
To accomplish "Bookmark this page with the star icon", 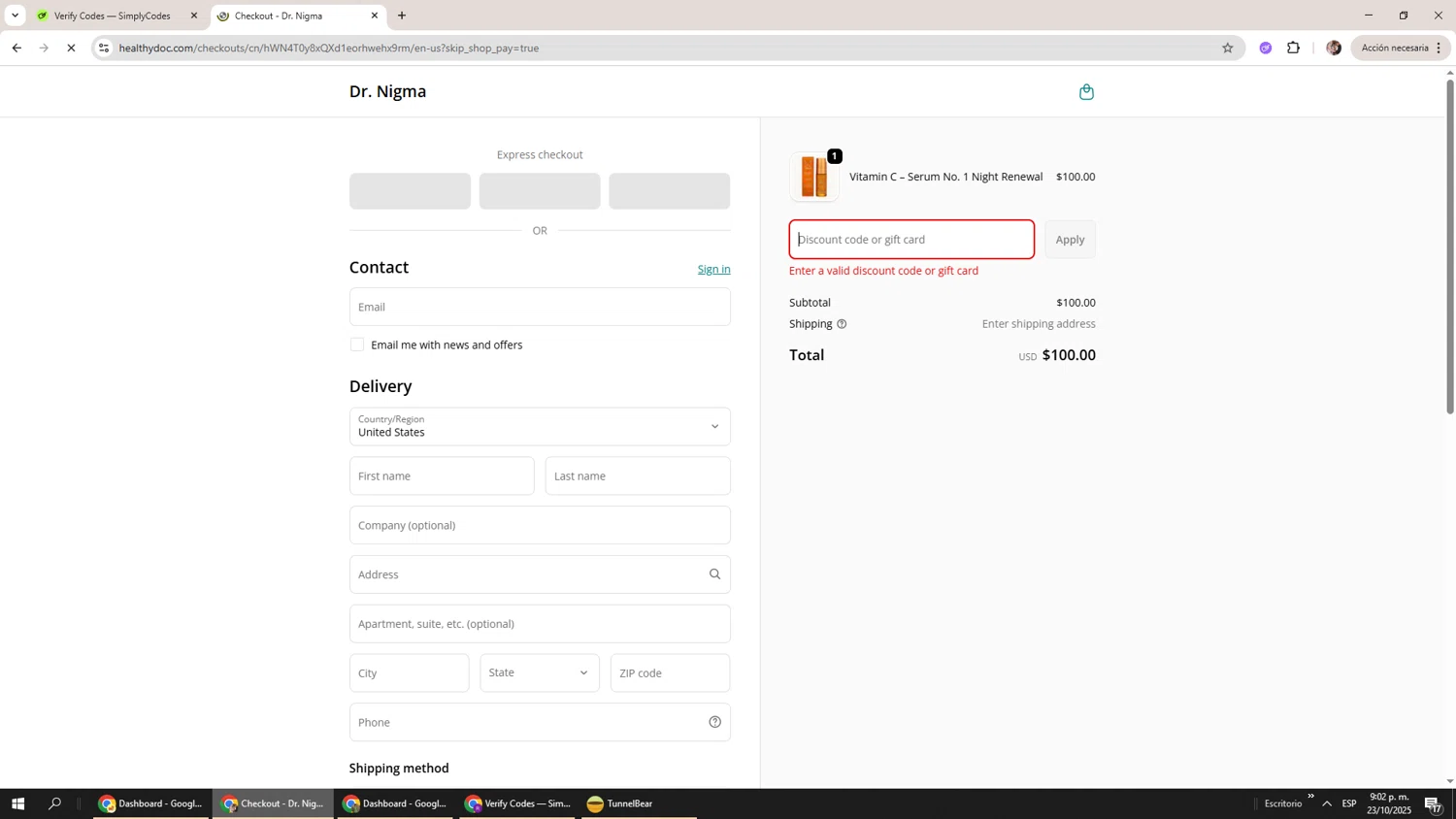I will point(1227,48).
